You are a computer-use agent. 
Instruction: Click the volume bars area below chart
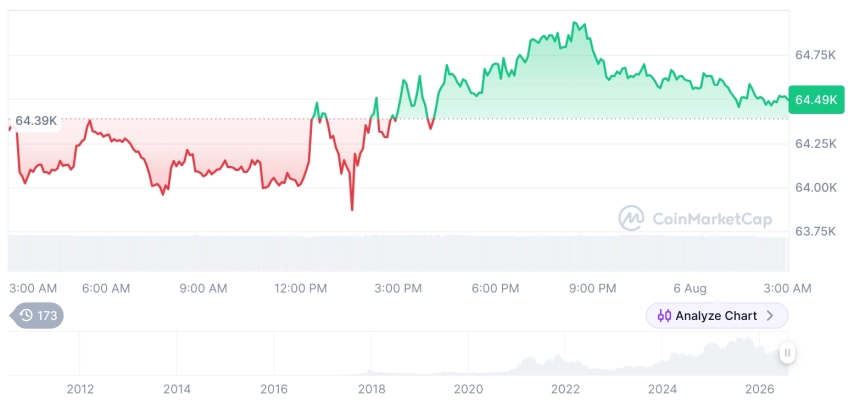click(x=398, y=253)
